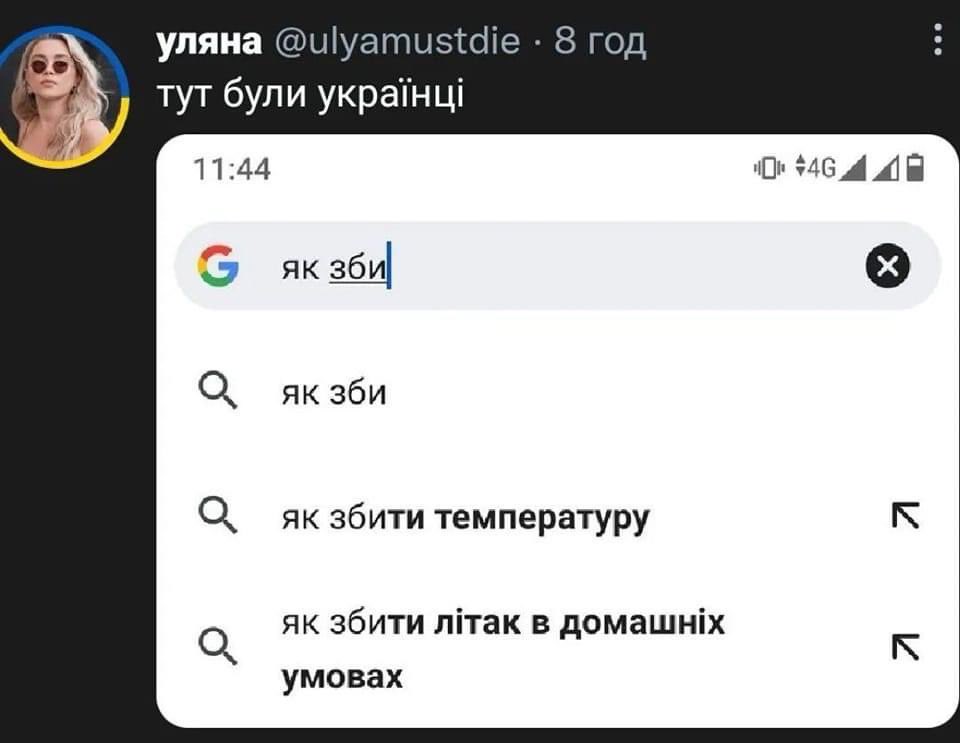Screen dimensions: 960x743
Task: Clear the search text with X button
Action: click(x=887, y=267)
